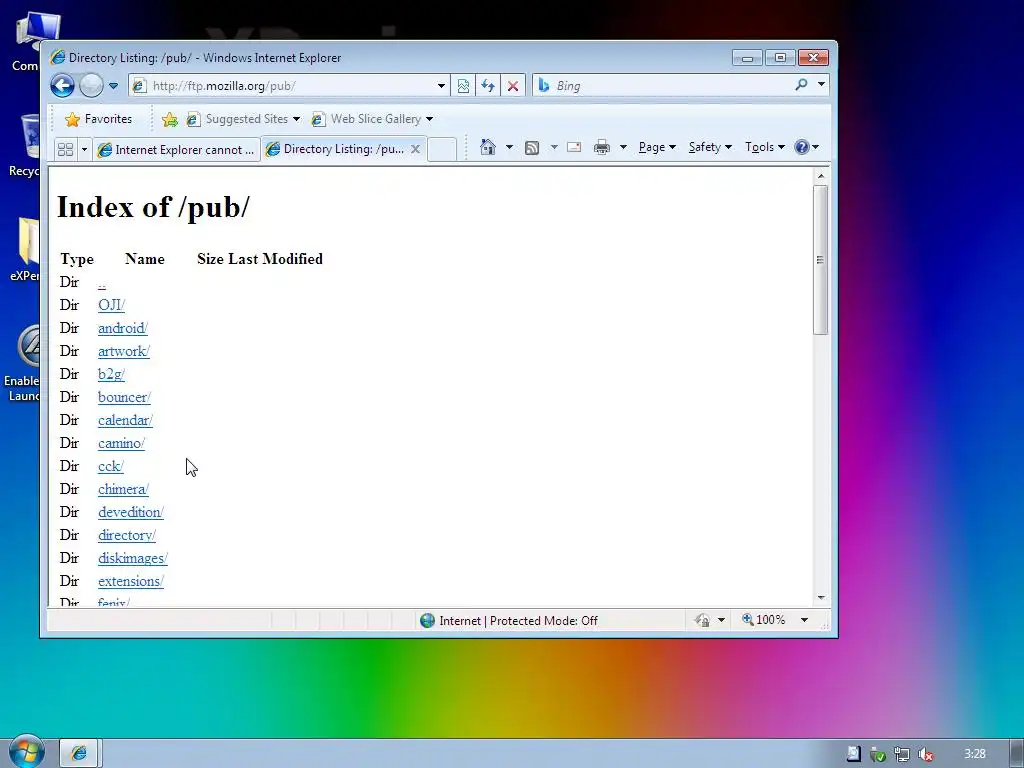Open Suggested Sites dropdown

coord(244,119)
